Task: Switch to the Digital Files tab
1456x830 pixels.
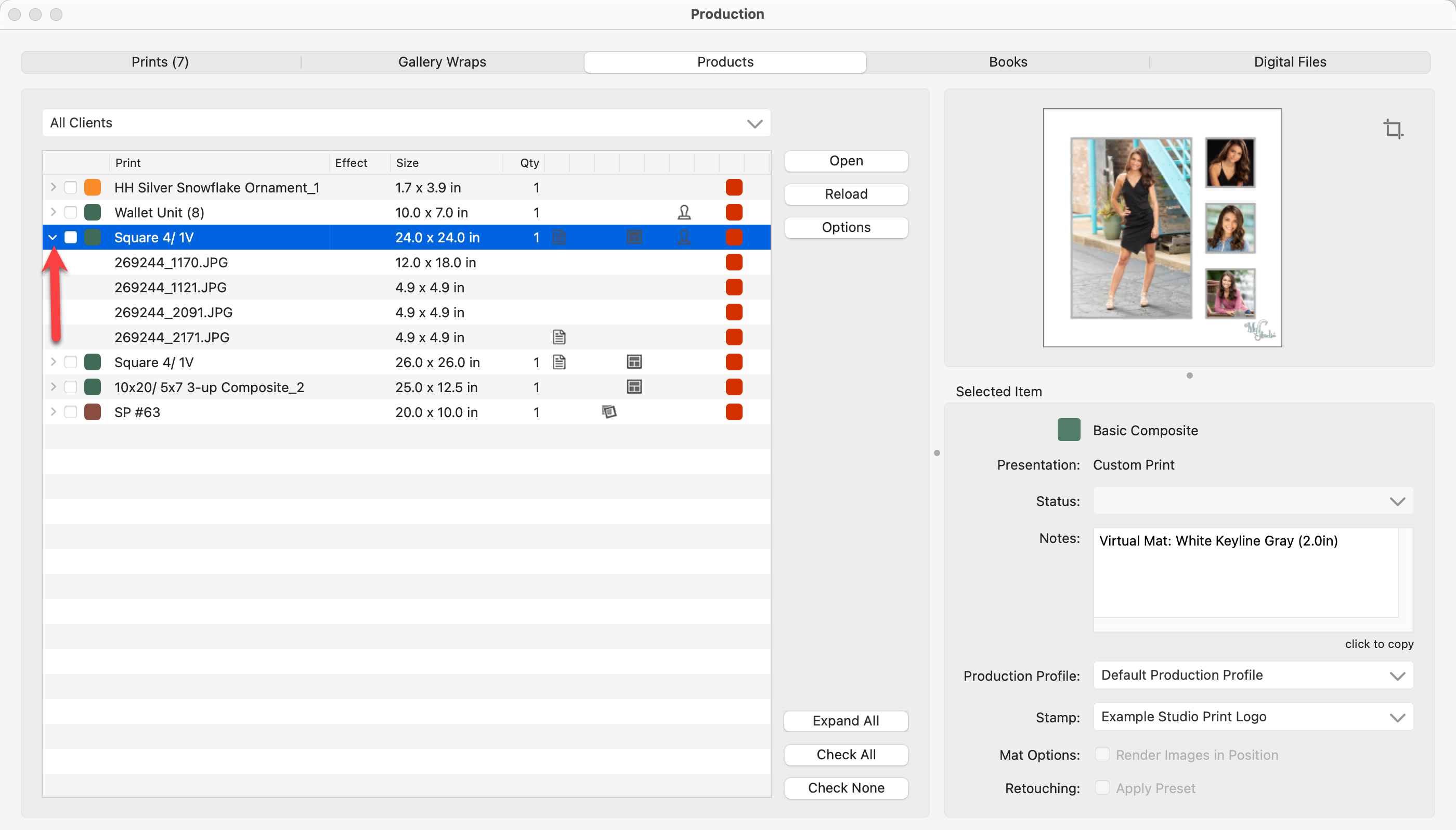Action: pos(1290,62)
